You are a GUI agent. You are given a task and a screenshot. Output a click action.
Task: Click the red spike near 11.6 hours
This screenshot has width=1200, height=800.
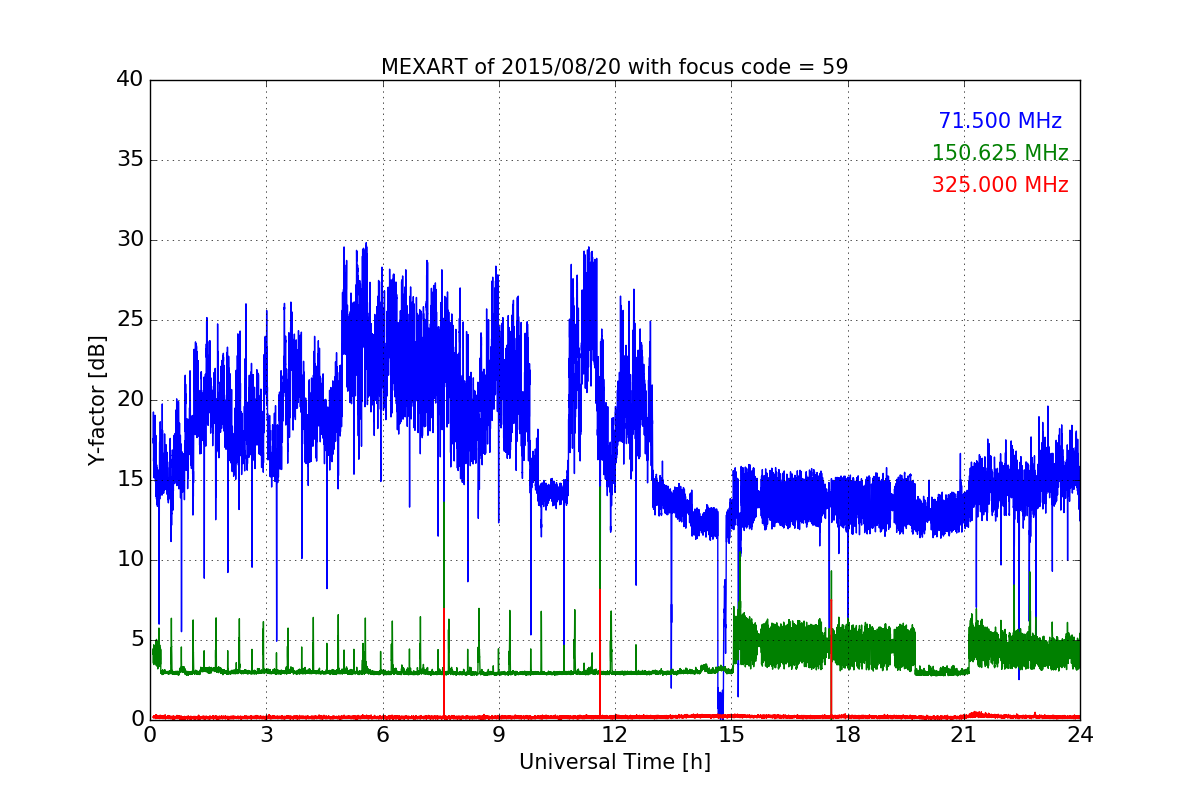click(x=600, y=655)
